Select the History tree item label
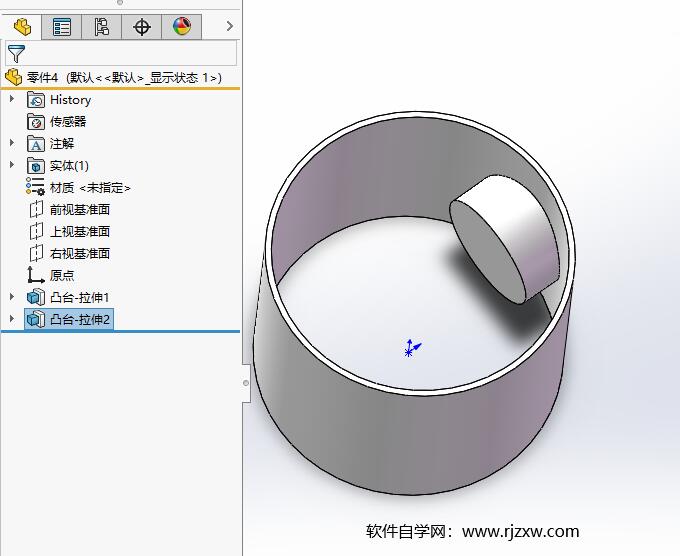680x556 pixels. click(x=70, y=100)
